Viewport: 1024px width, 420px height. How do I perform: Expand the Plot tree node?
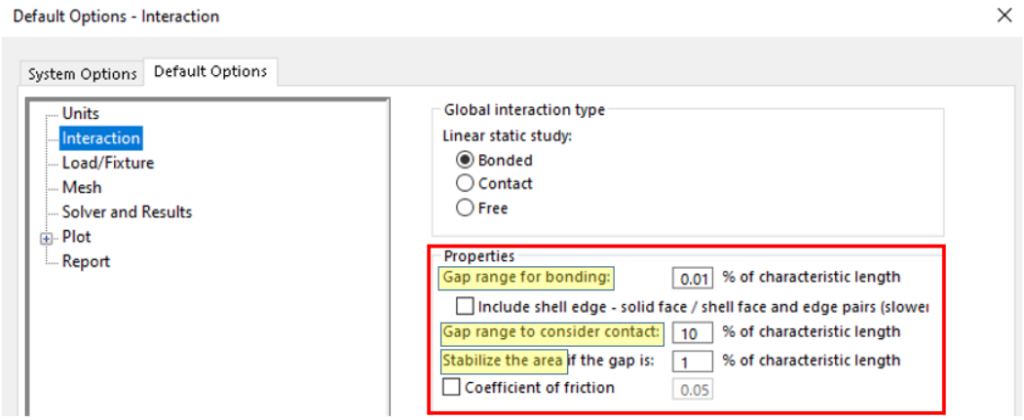(46, 237)
